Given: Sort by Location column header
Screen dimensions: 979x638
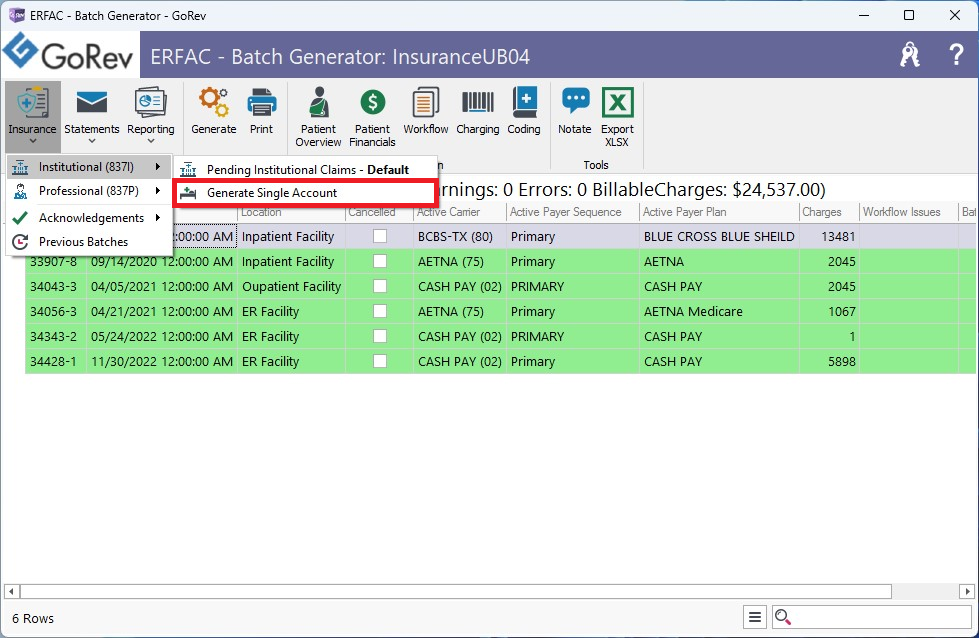Looking at the screenshot, I should 291,212.
